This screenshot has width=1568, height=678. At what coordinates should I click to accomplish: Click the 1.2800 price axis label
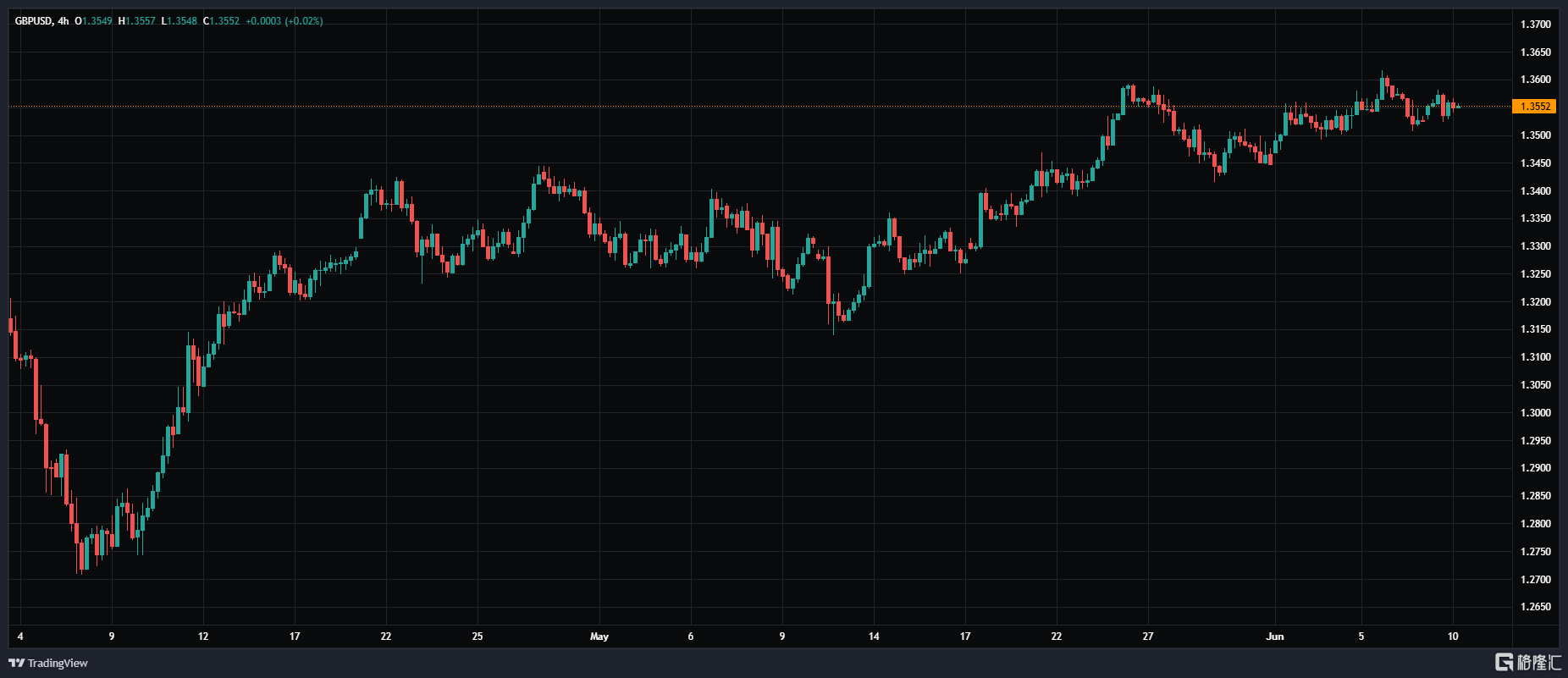[x=1535, y=524]
